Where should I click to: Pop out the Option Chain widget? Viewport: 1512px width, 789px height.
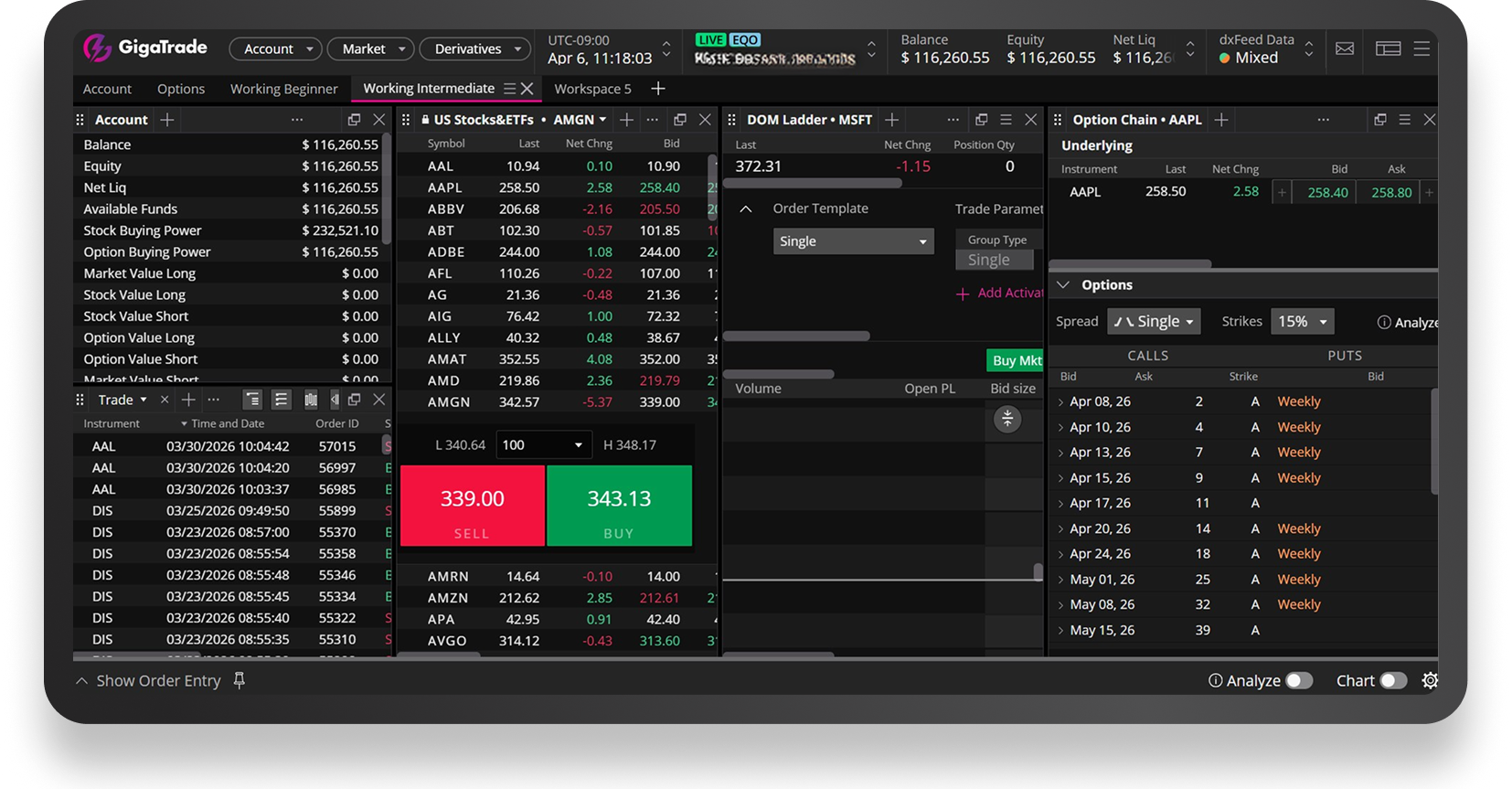pos(1380,120)
